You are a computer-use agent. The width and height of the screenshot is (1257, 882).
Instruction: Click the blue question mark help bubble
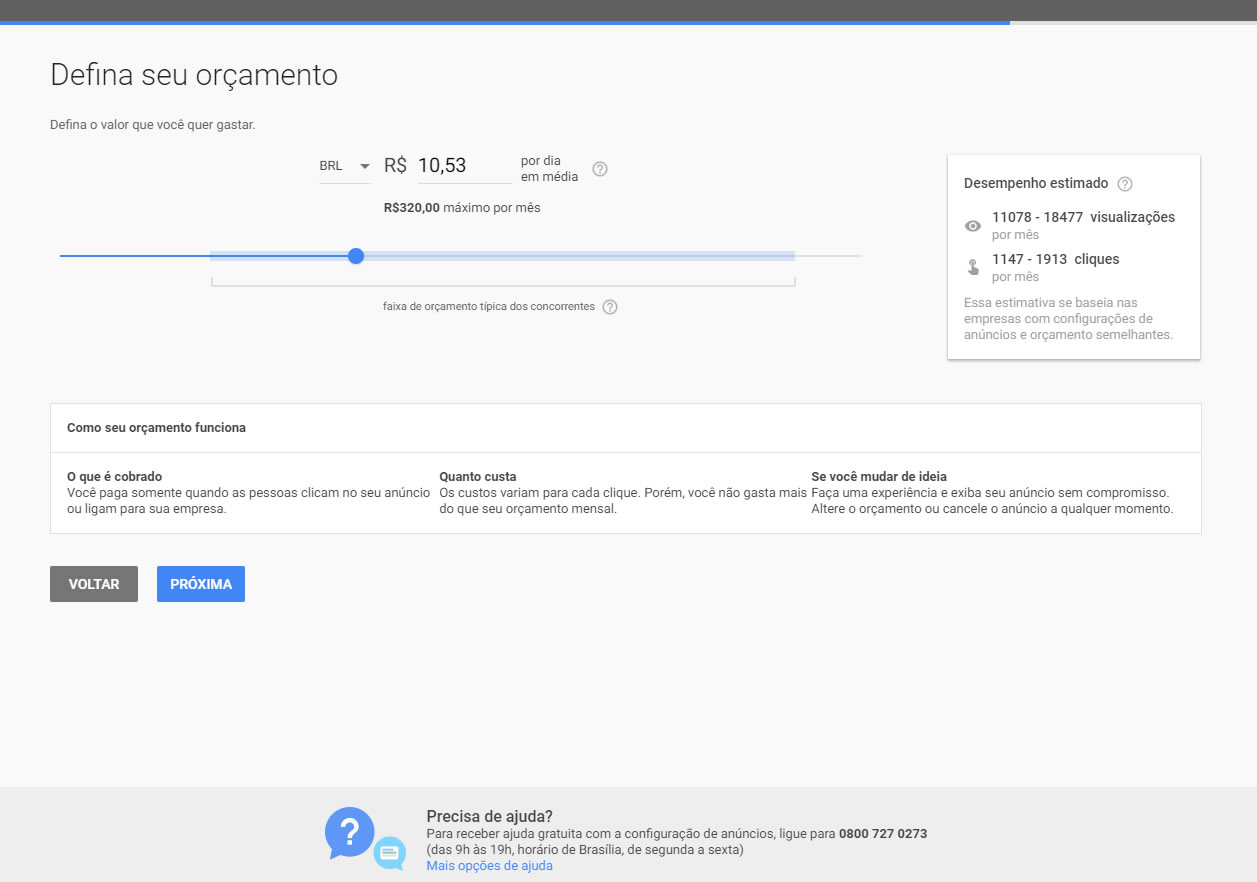point(349,833)
